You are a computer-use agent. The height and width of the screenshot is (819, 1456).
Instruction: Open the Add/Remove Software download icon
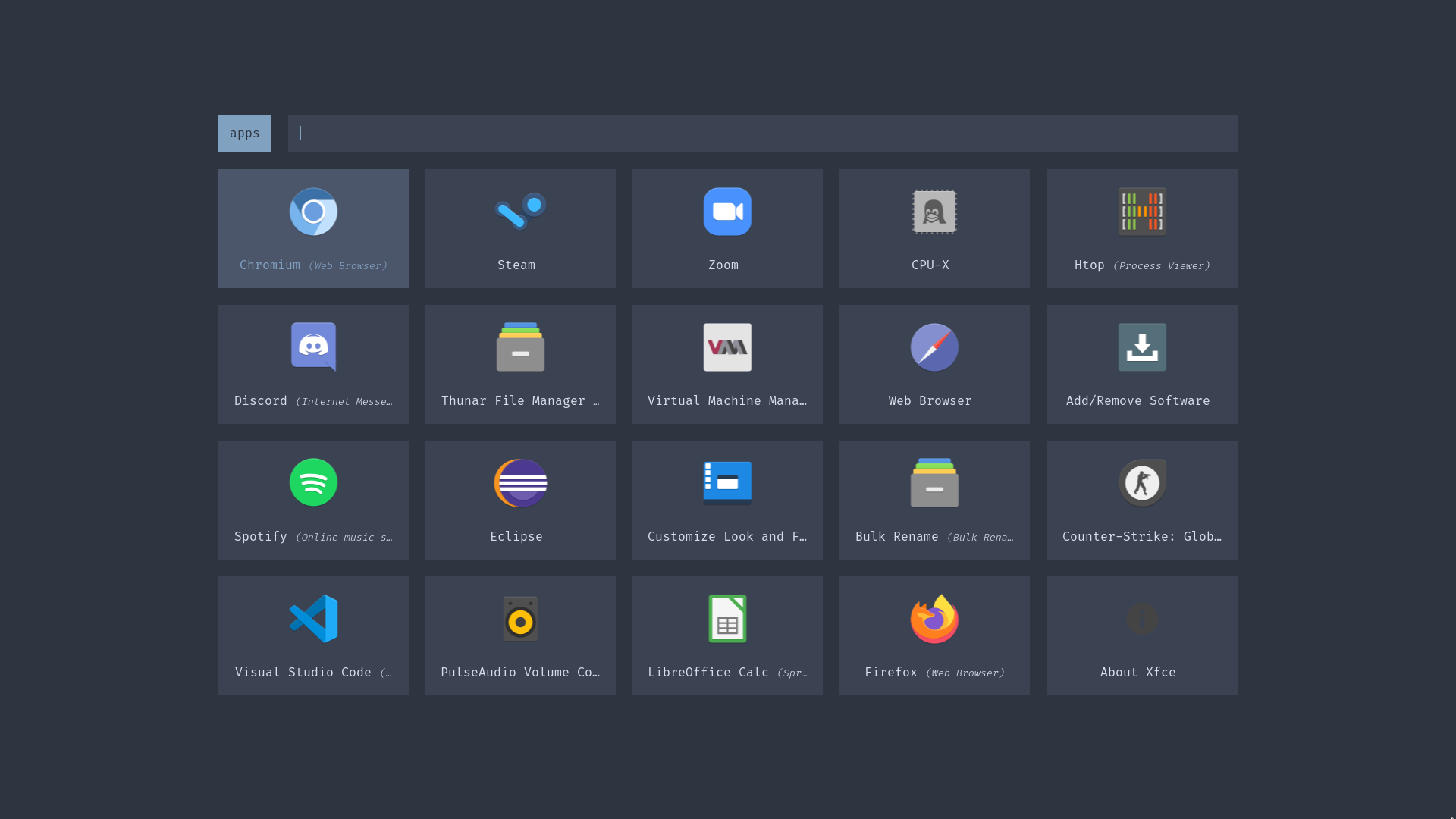tap(1142, 347)
